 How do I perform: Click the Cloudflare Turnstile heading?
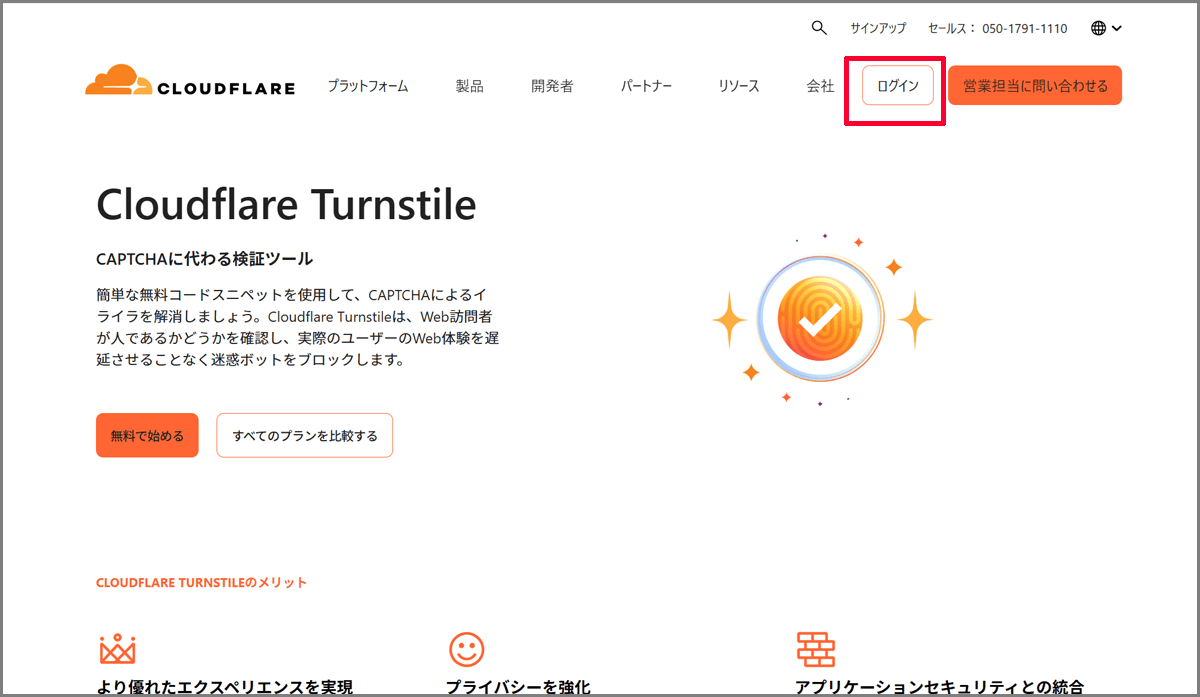[x=286, y=205]
